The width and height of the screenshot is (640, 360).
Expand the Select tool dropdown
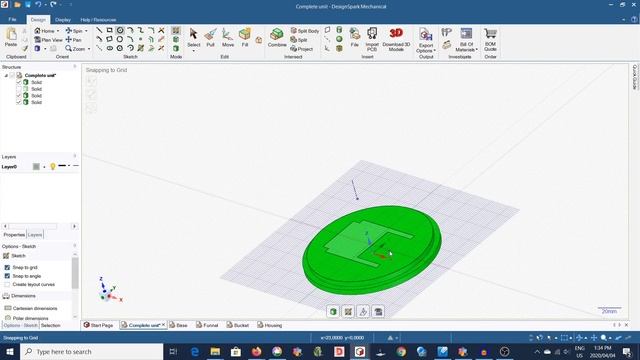click(193, 51)
